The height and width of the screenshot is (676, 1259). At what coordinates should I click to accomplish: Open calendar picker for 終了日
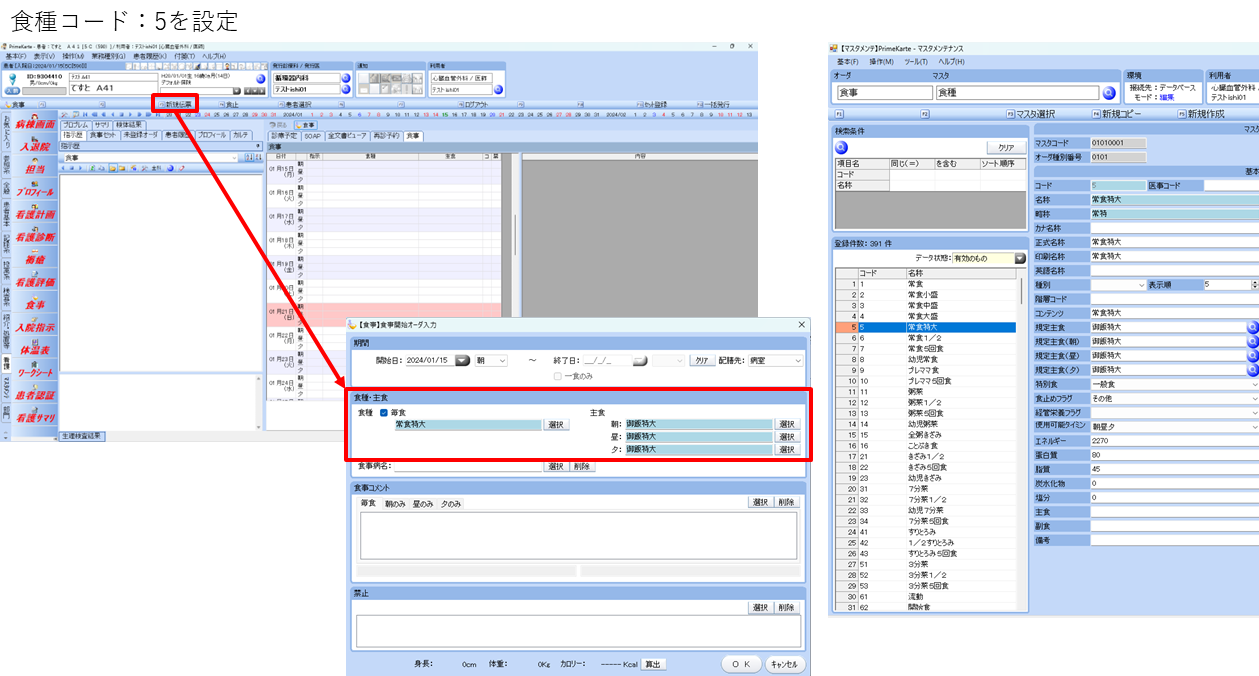click(641, 360)
